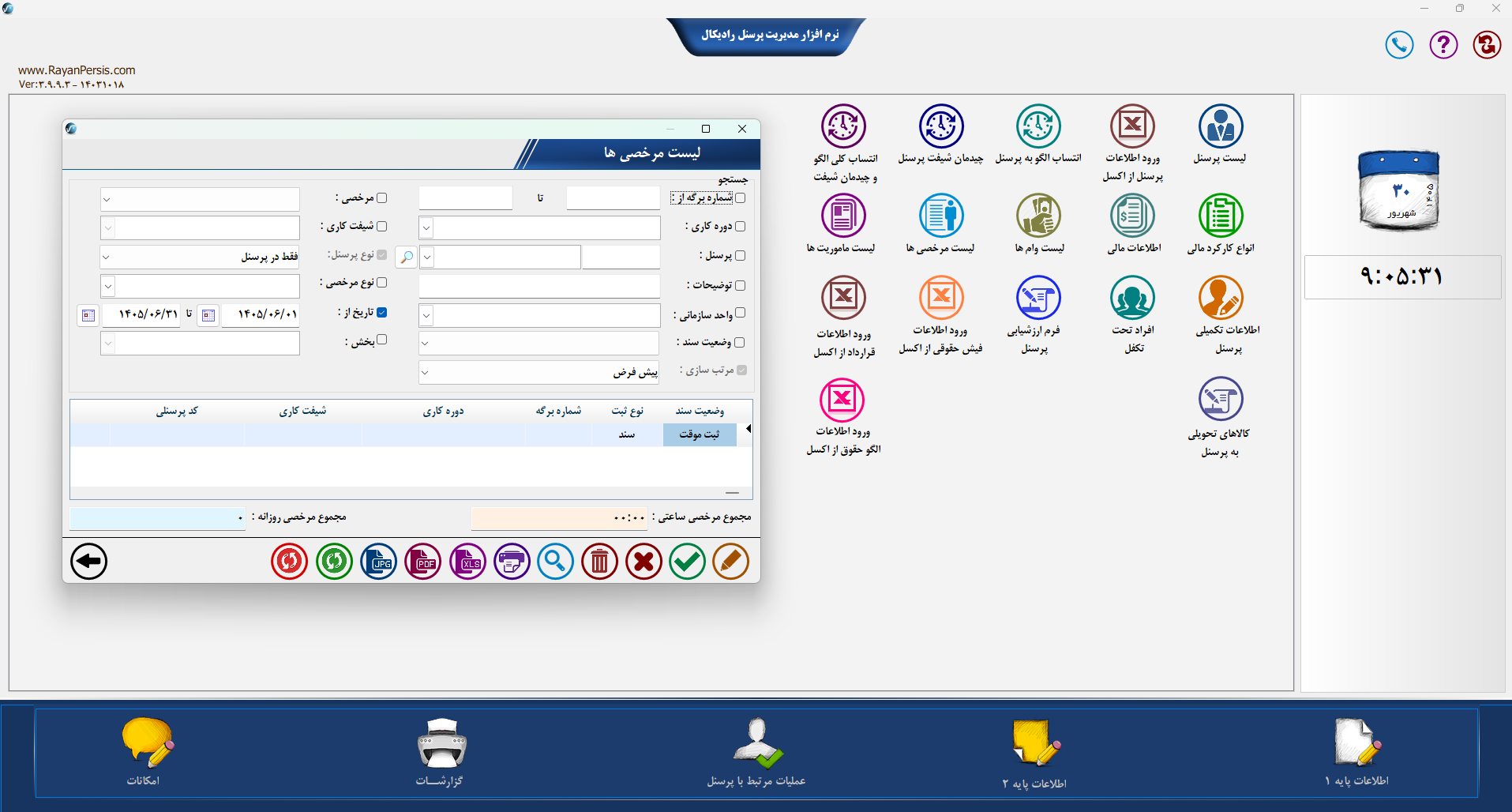Viewport: 1512px width, 812px height.
Task: Open Import Payslip from Excel icon
Action: (941, 298)
